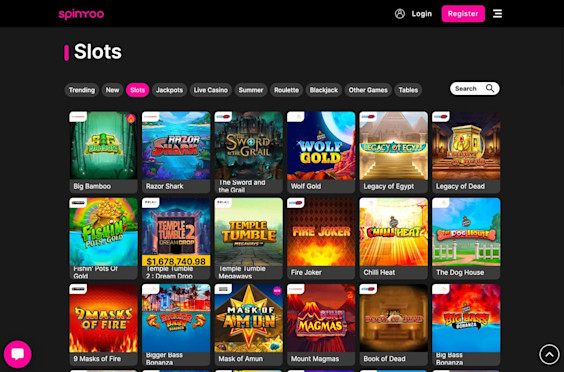Screen dimensions: 564x372
Task: Open Temple Tumble 2 Dream Drop jackpot game
Action: [176, 239]
